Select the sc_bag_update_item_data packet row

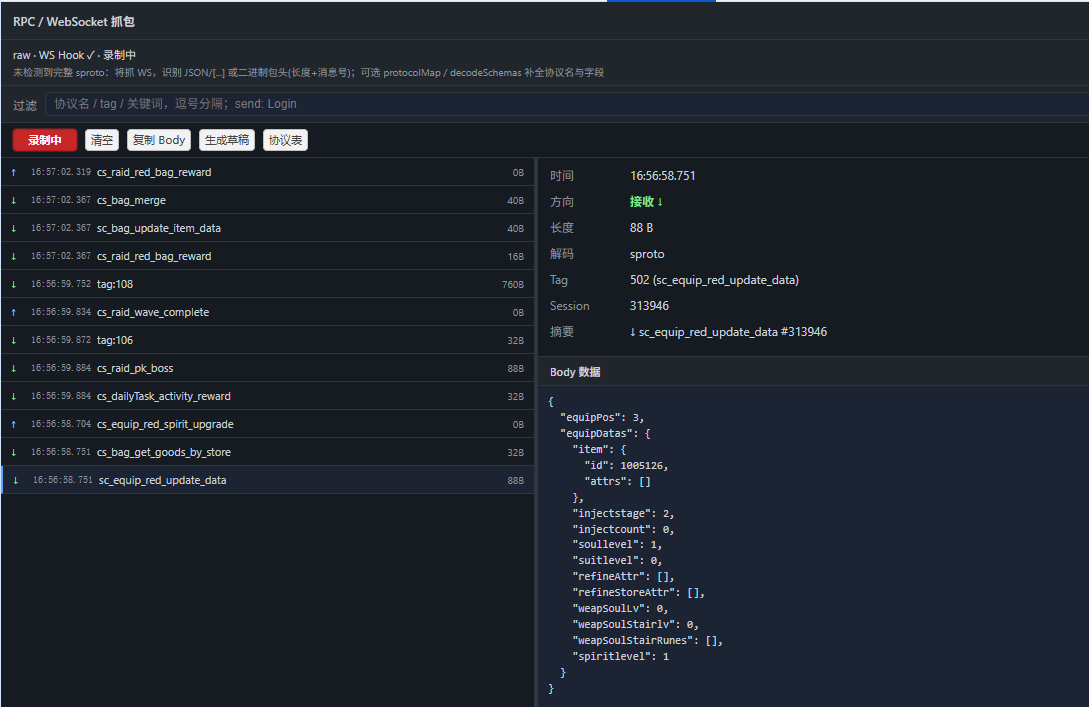267,228
